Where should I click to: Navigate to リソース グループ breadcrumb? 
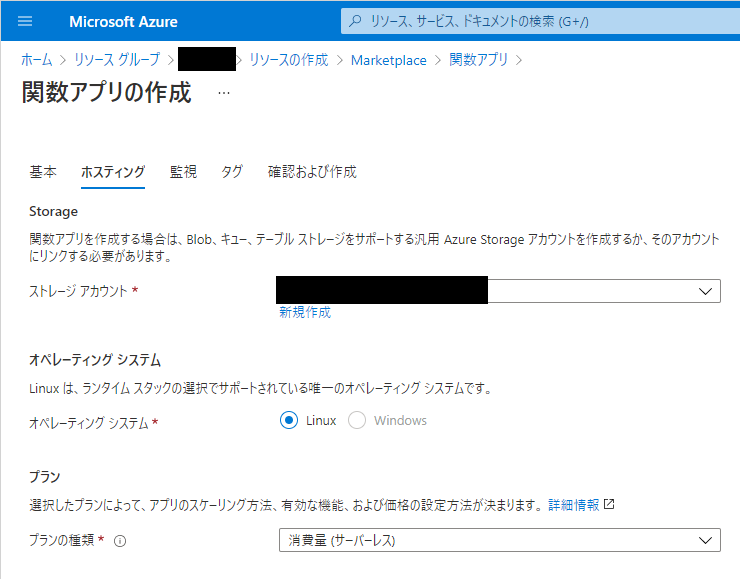(117, 60)
